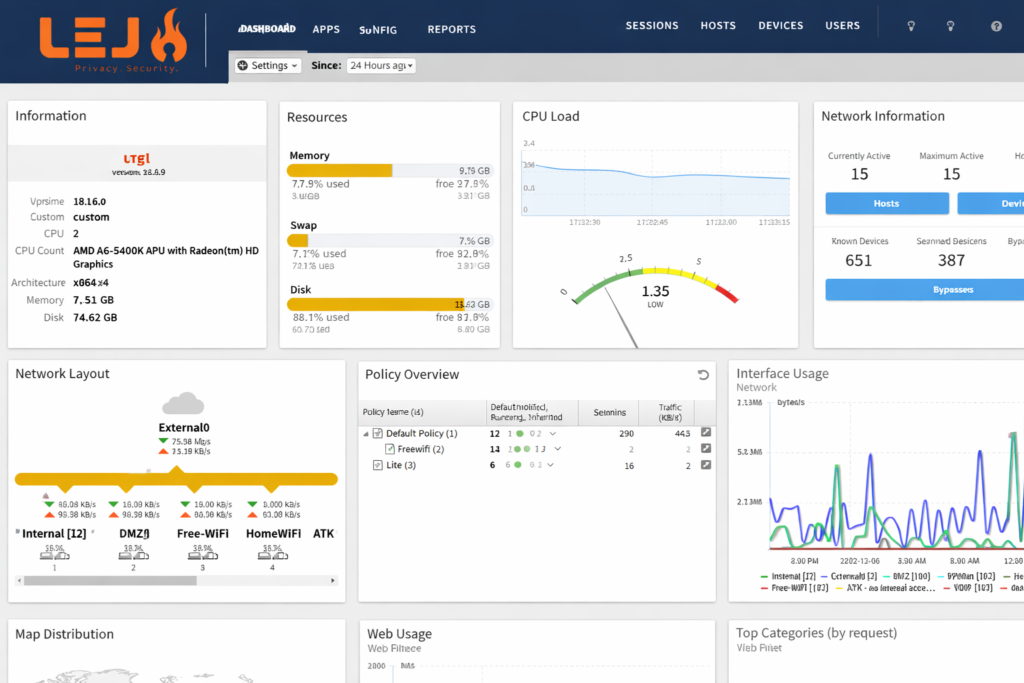The image size is (1024, 683).
Task: Click the first lightbulb icon in header
Action: [911, 26]
